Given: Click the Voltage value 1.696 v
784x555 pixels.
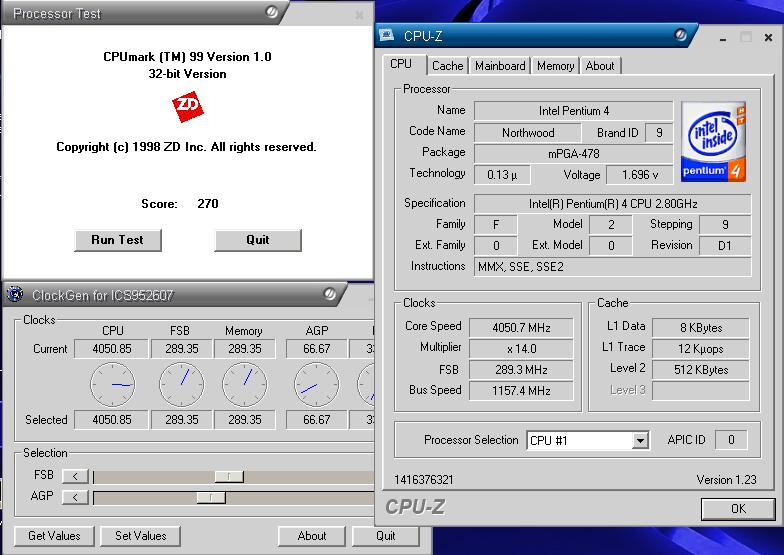Looking at the screenshot, I should click(x=640, y=174).
